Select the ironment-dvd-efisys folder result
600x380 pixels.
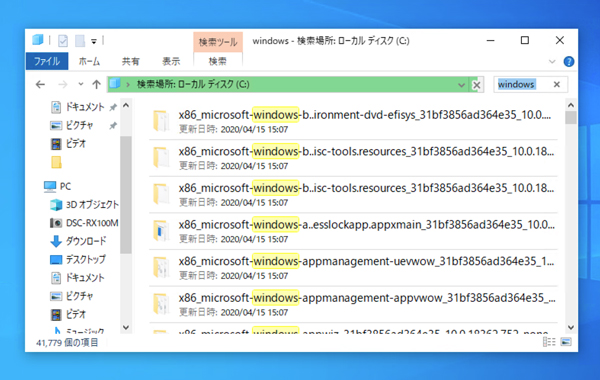point(353,121)
